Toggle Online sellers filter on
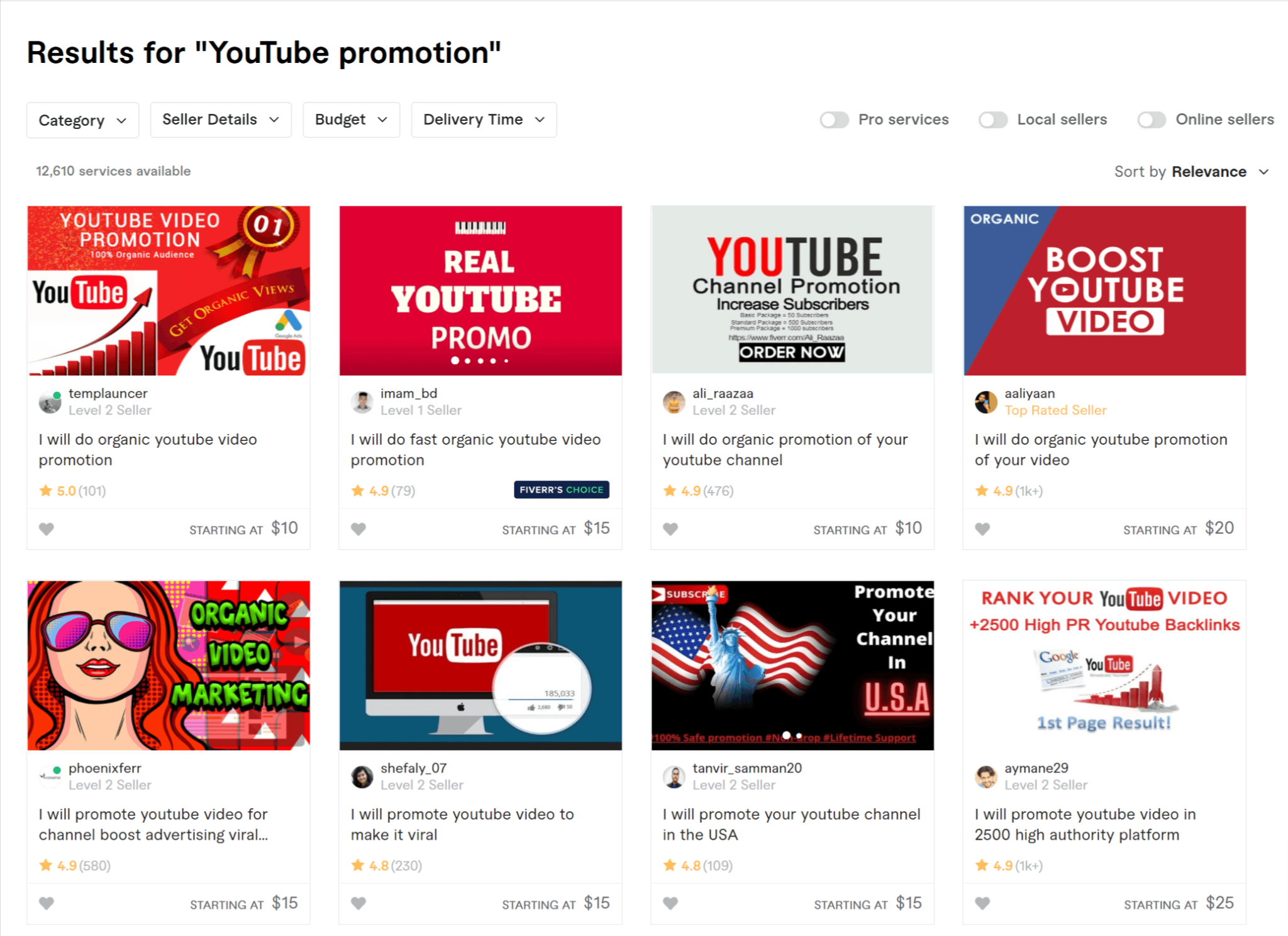Viewport: 1288px width, 936px height. click(x=1152, y=120)
